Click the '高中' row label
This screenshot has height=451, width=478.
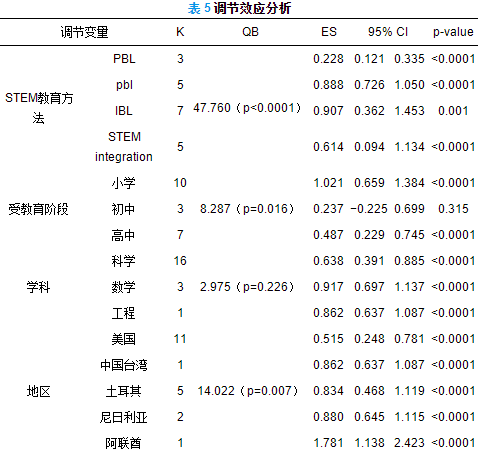pyautogui.click(x=123, y=235)
